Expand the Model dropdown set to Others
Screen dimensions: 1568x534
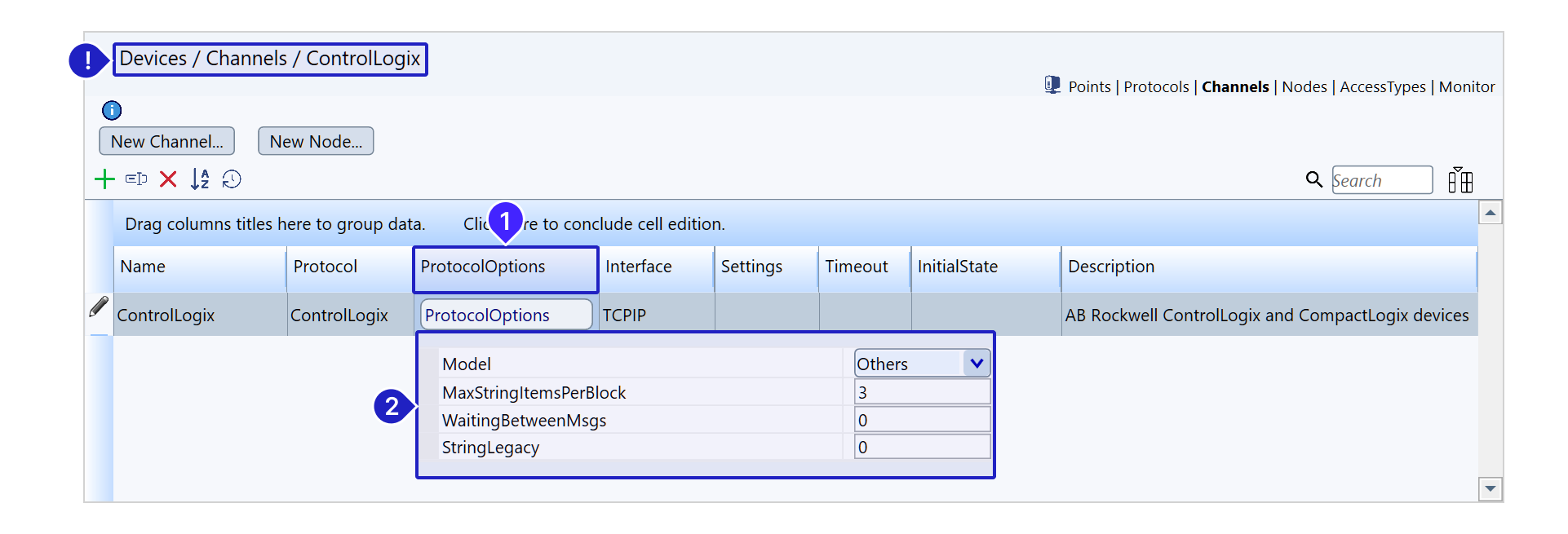click(x=976, y=364)
